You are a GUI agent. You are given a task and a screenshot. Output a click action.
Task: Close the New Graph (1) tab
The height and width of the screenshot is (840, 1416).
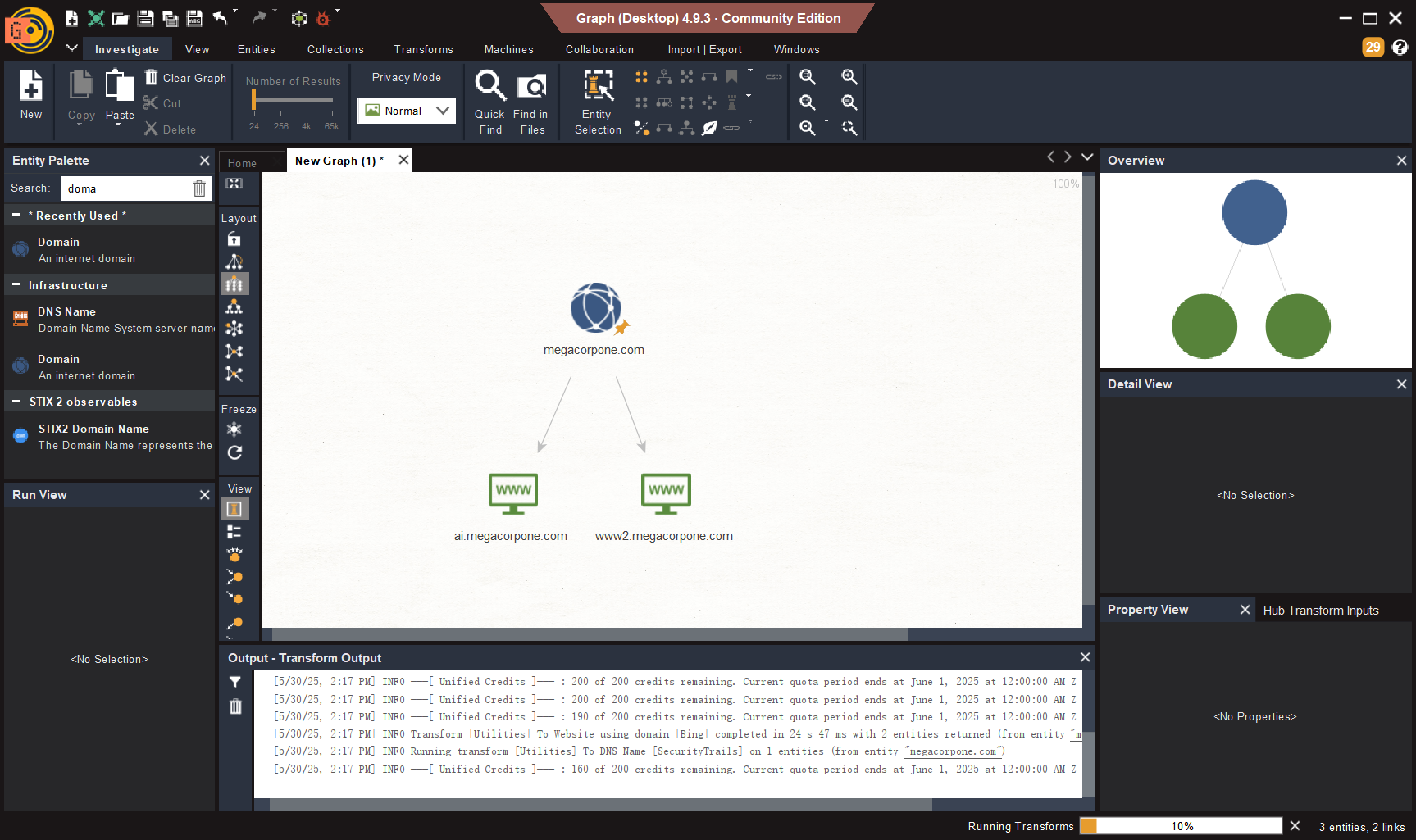(x=403, y=160)
